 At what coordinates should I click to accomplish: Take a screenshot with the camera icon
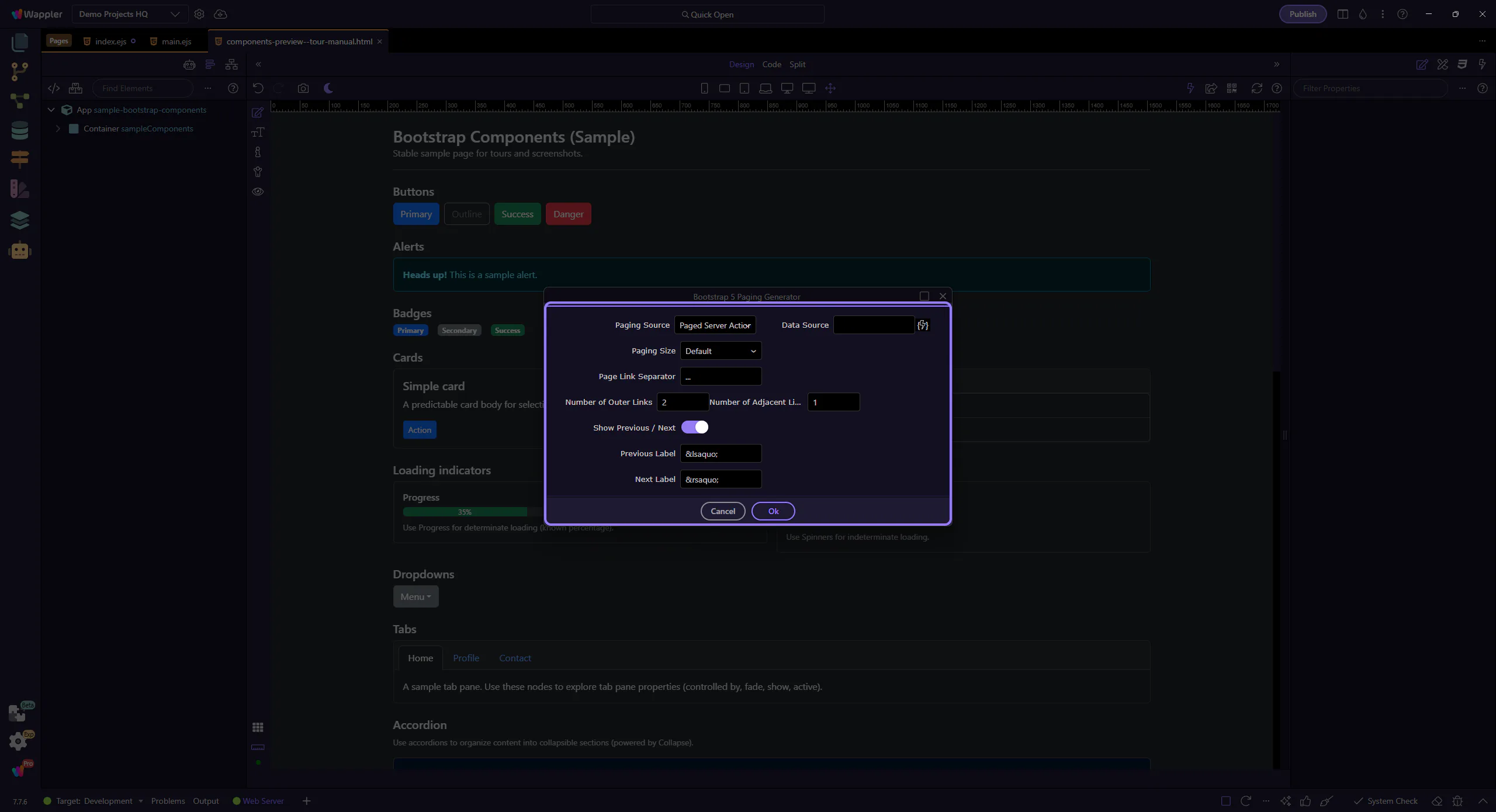pyautogui.click(x=303, y=88)
